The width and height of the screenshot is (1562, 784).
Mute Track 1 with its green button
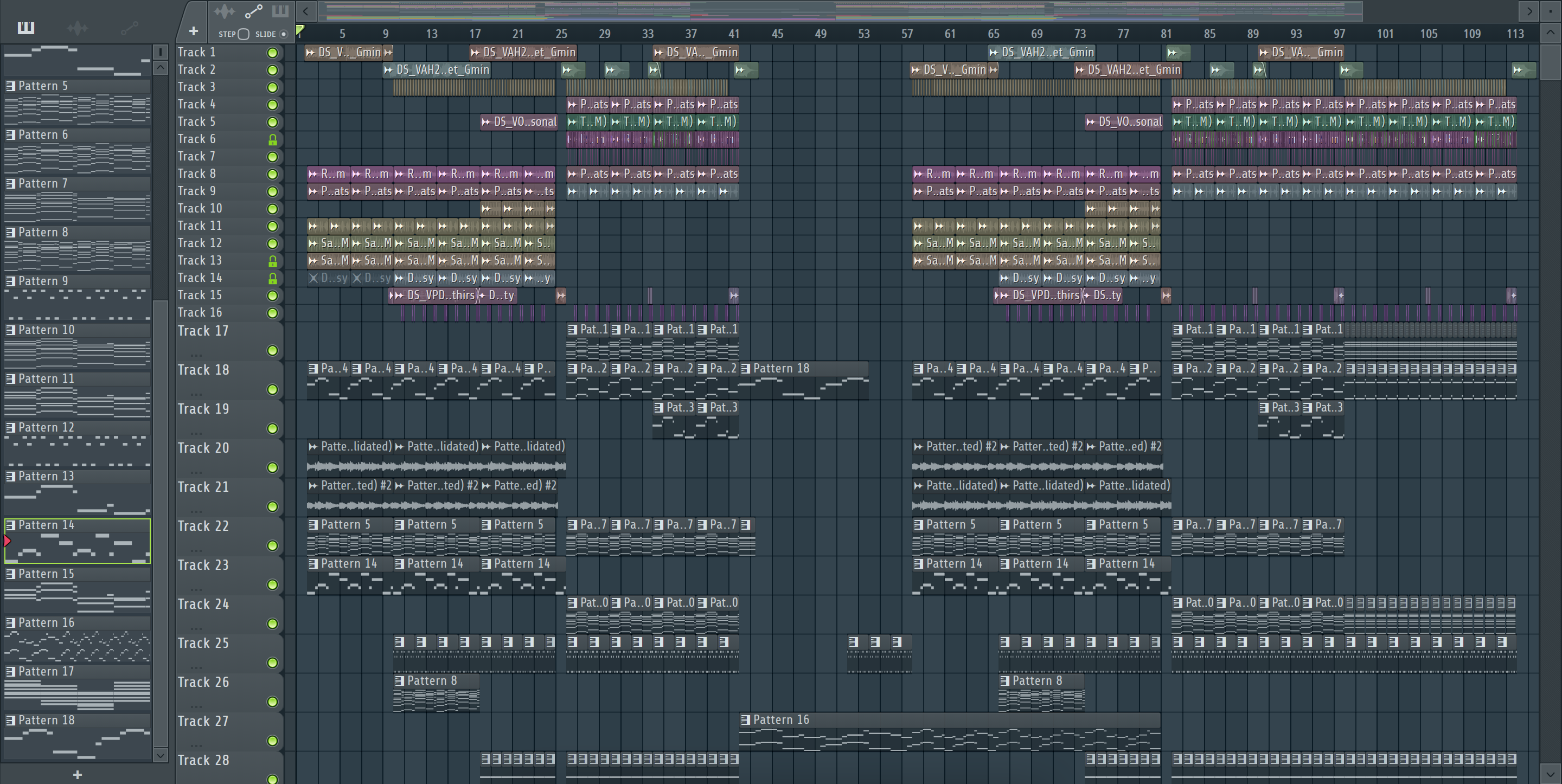pos(272,53)
